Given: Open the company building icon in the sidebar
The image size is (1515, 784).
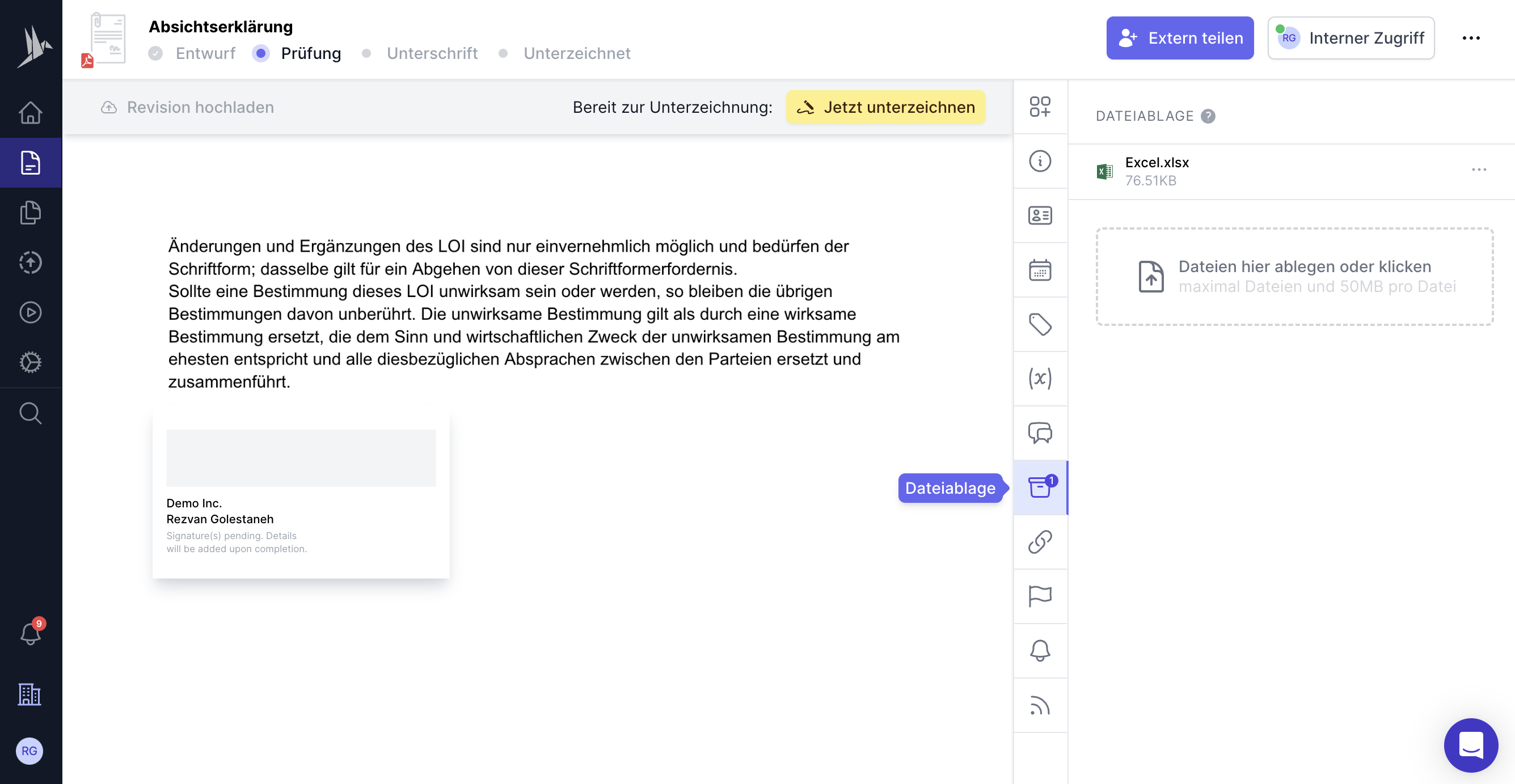Looking at the screenshot, I should coord(29,694).
